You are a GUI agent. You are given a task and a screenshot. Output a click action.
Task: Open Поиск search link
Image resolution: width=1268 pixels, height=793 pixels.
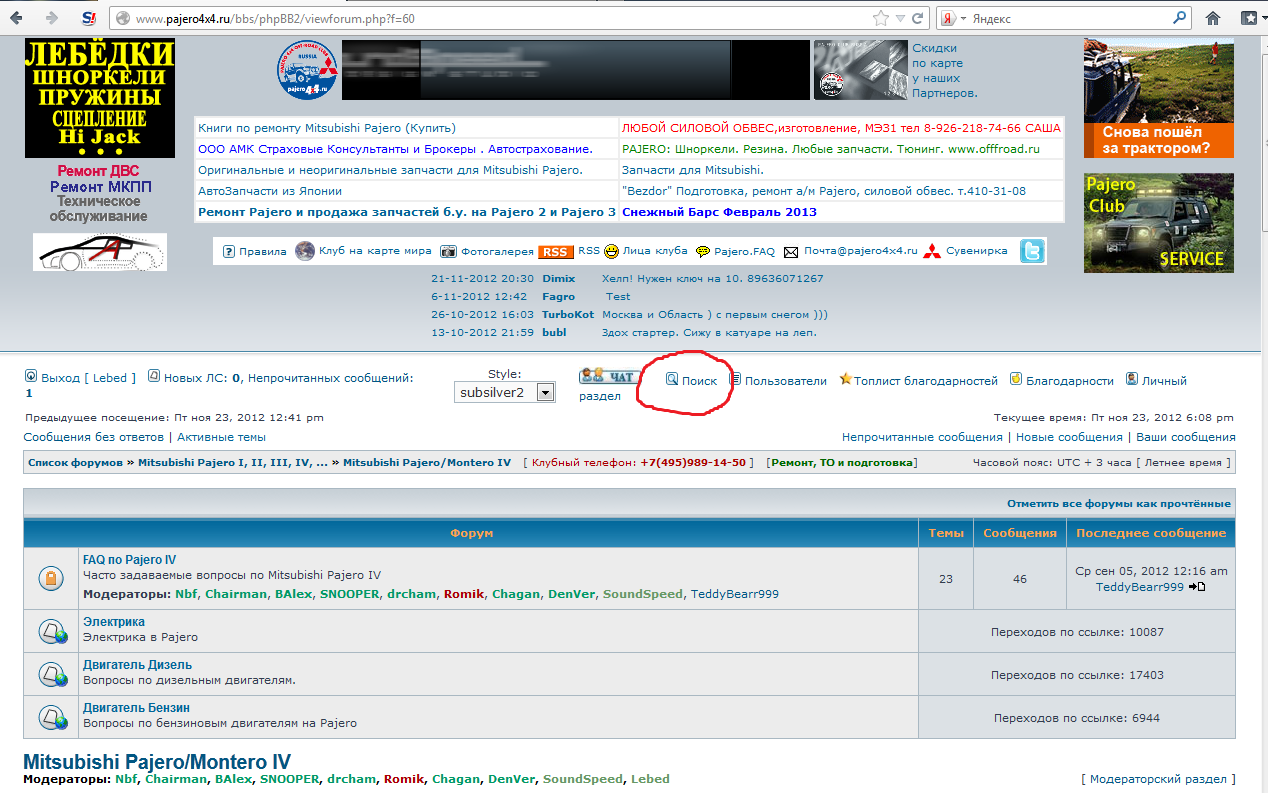[x=699, y=381]
